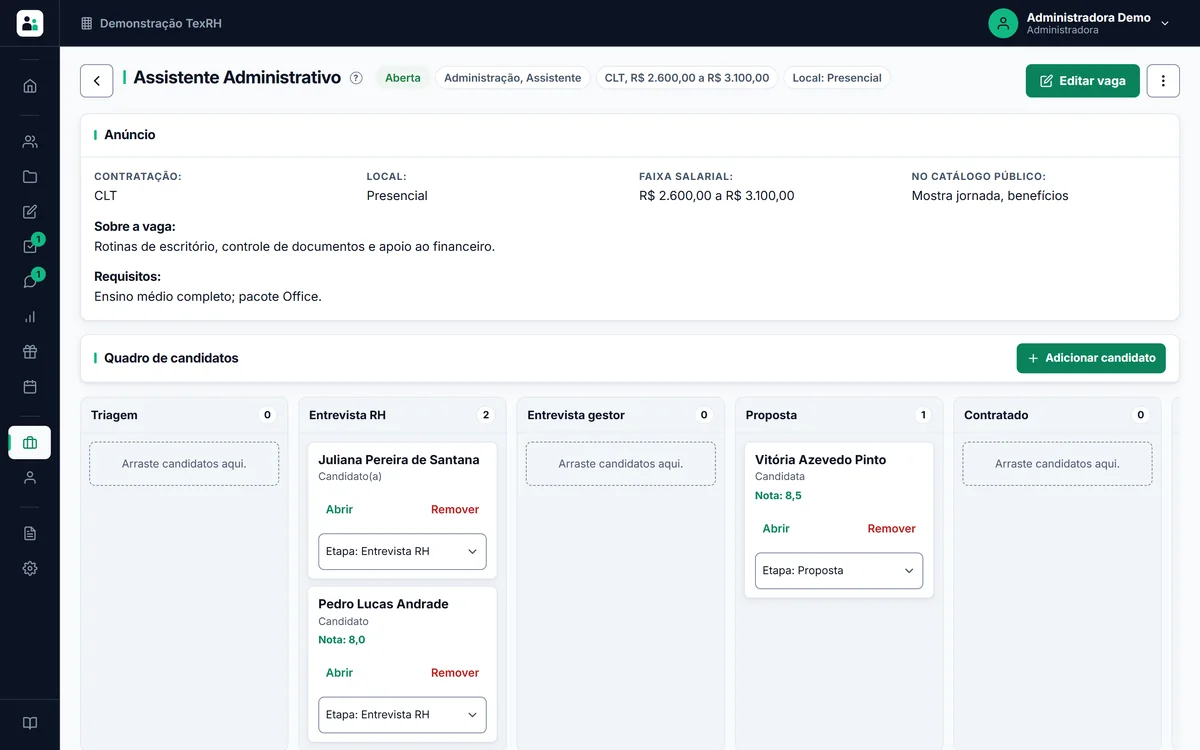
Task: Click the Contratado column header
Action: pos(996,415)
